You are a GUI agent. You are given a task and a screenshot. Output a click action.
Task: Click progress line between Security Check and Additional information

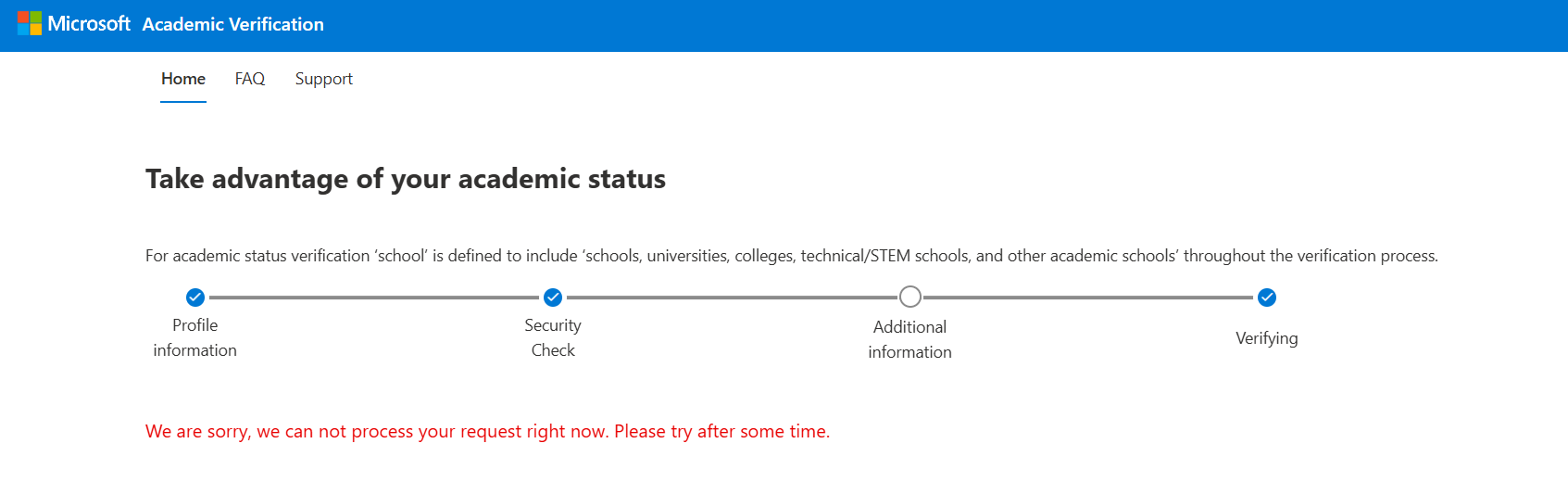coord(732,298)
